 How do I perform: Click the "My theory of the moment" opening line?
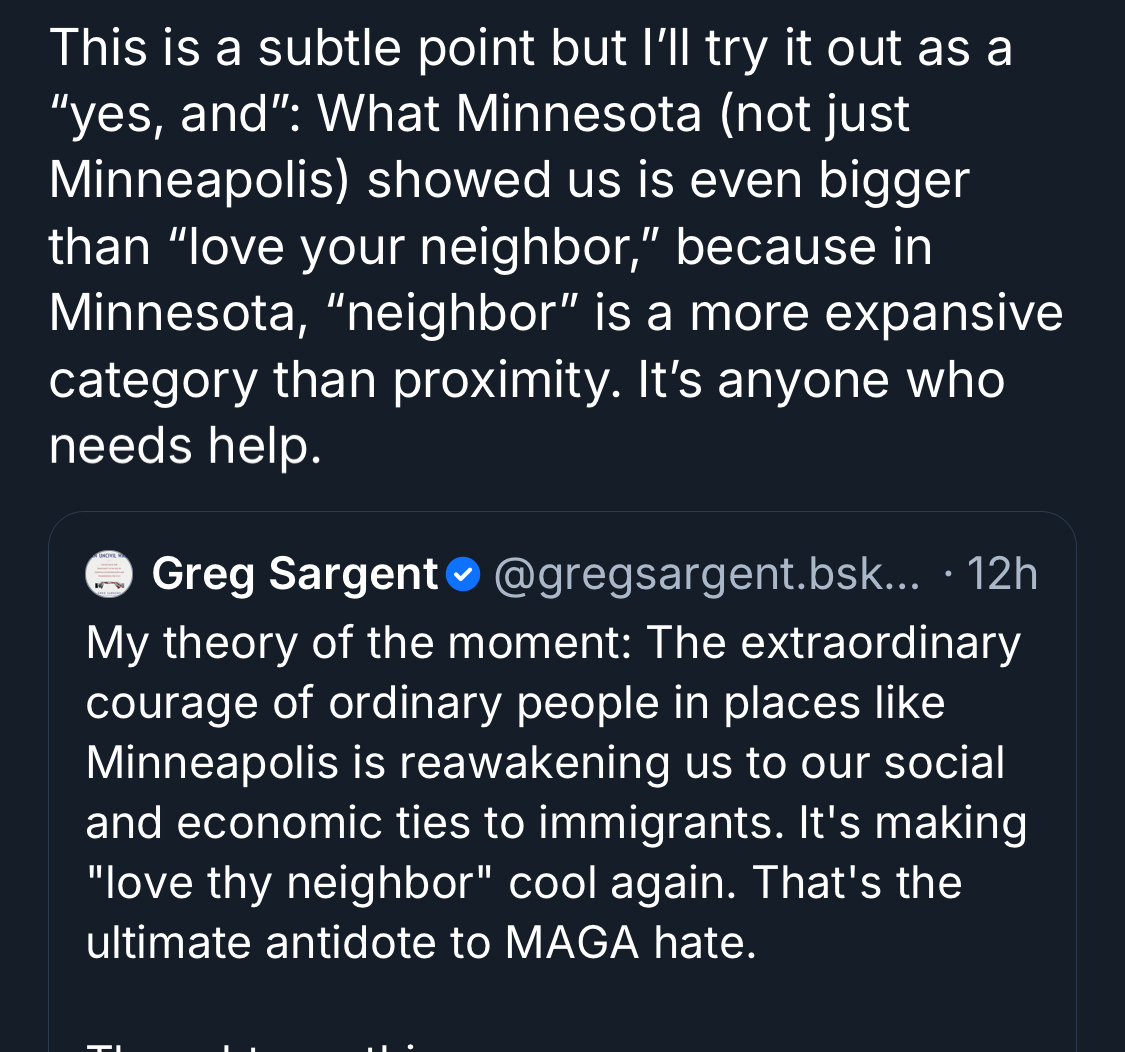pos(358,642)
